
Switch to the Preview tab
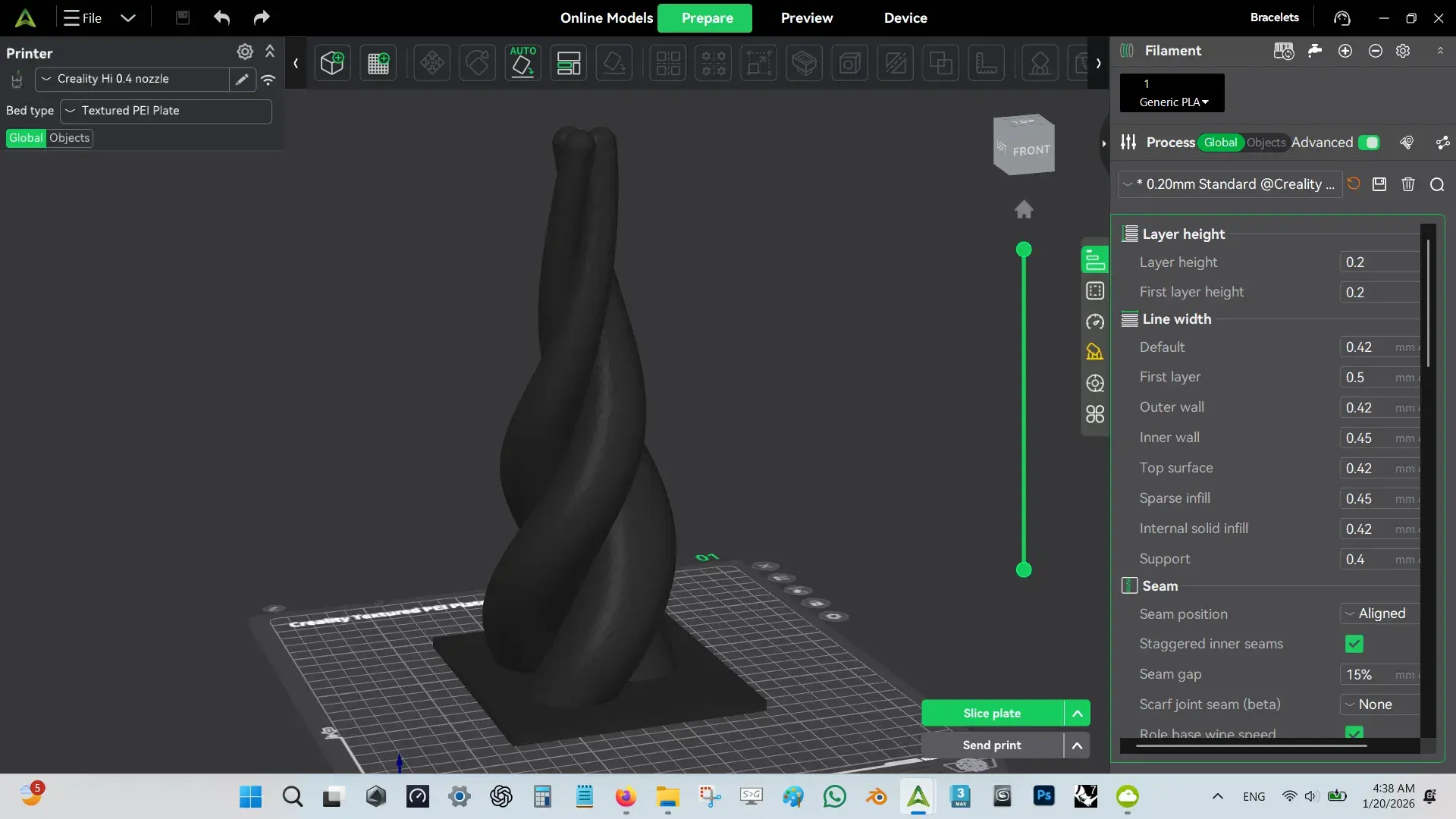pyautogui.click(x=807, y=17)
